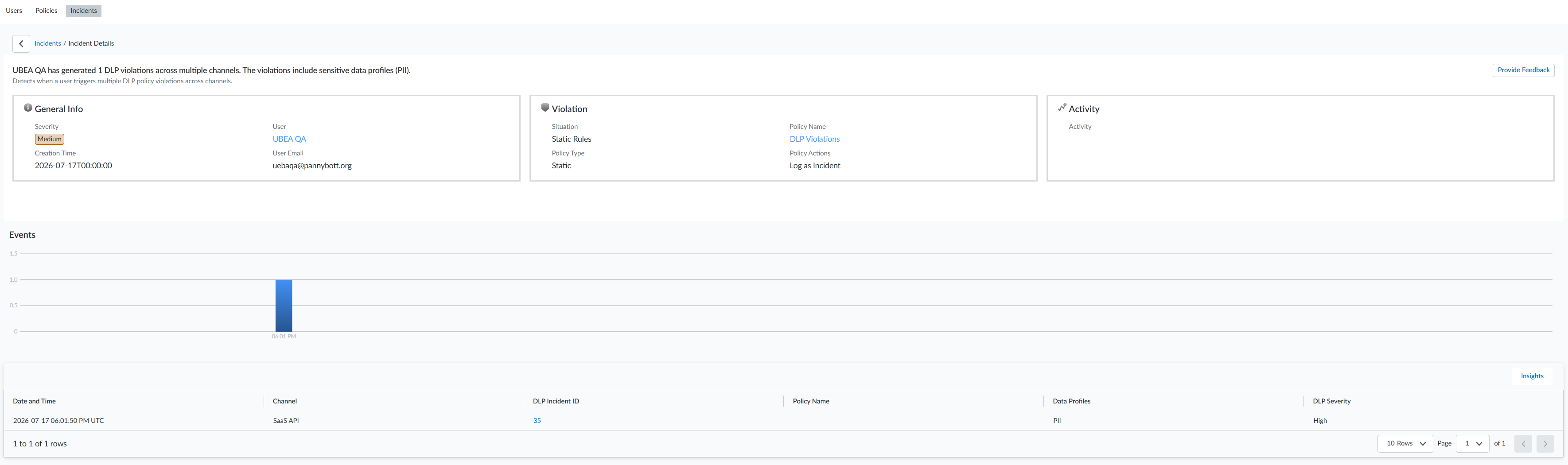
Task: Open the DLP Violations policy link
Action: click(814, 139)
